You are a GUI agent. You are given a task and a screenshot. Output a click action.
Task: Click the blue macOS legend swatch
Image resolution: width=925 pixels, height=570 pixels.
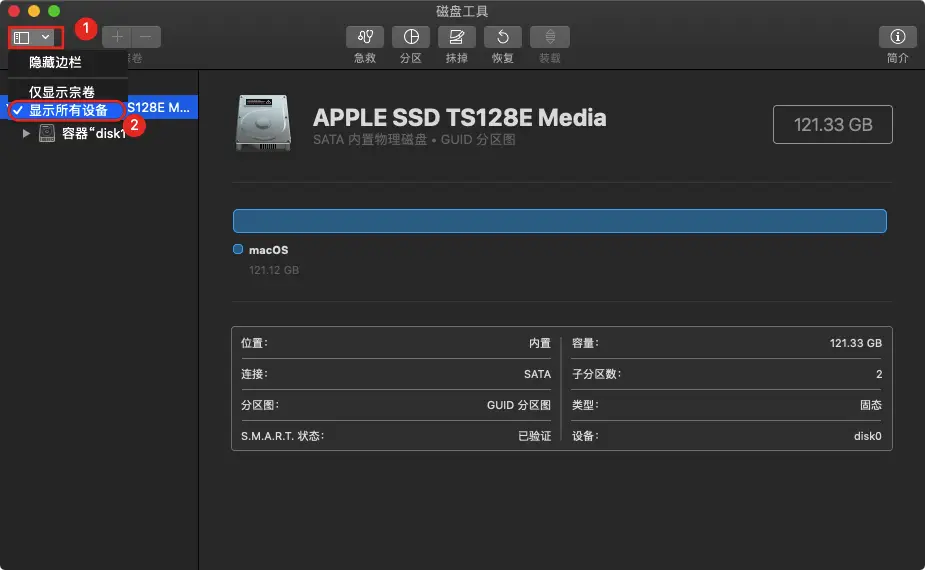pyautogui.click(x=238, y=250)
